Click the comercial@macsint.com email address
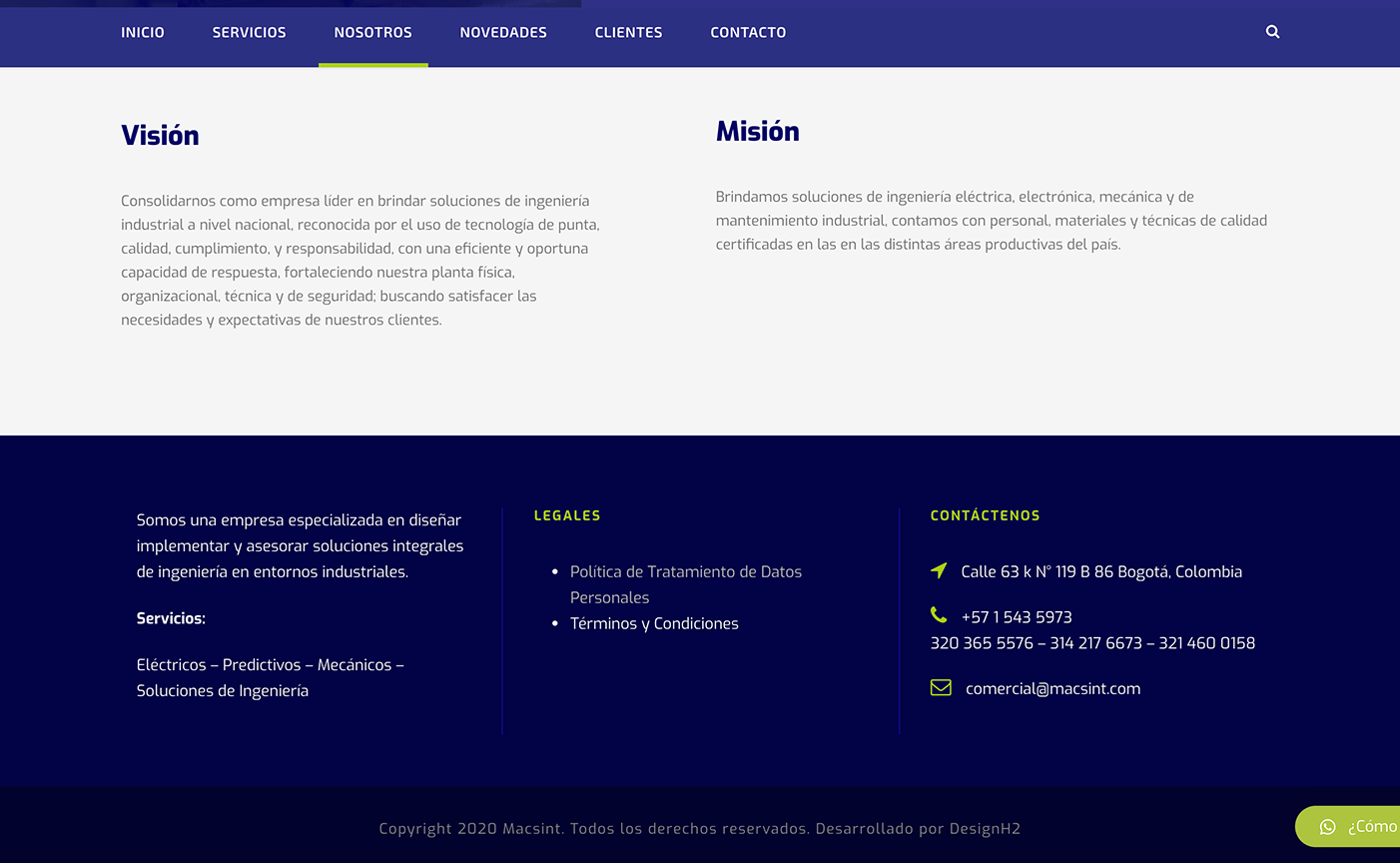The image size is (1400, 863). (x=1052, y=688)
